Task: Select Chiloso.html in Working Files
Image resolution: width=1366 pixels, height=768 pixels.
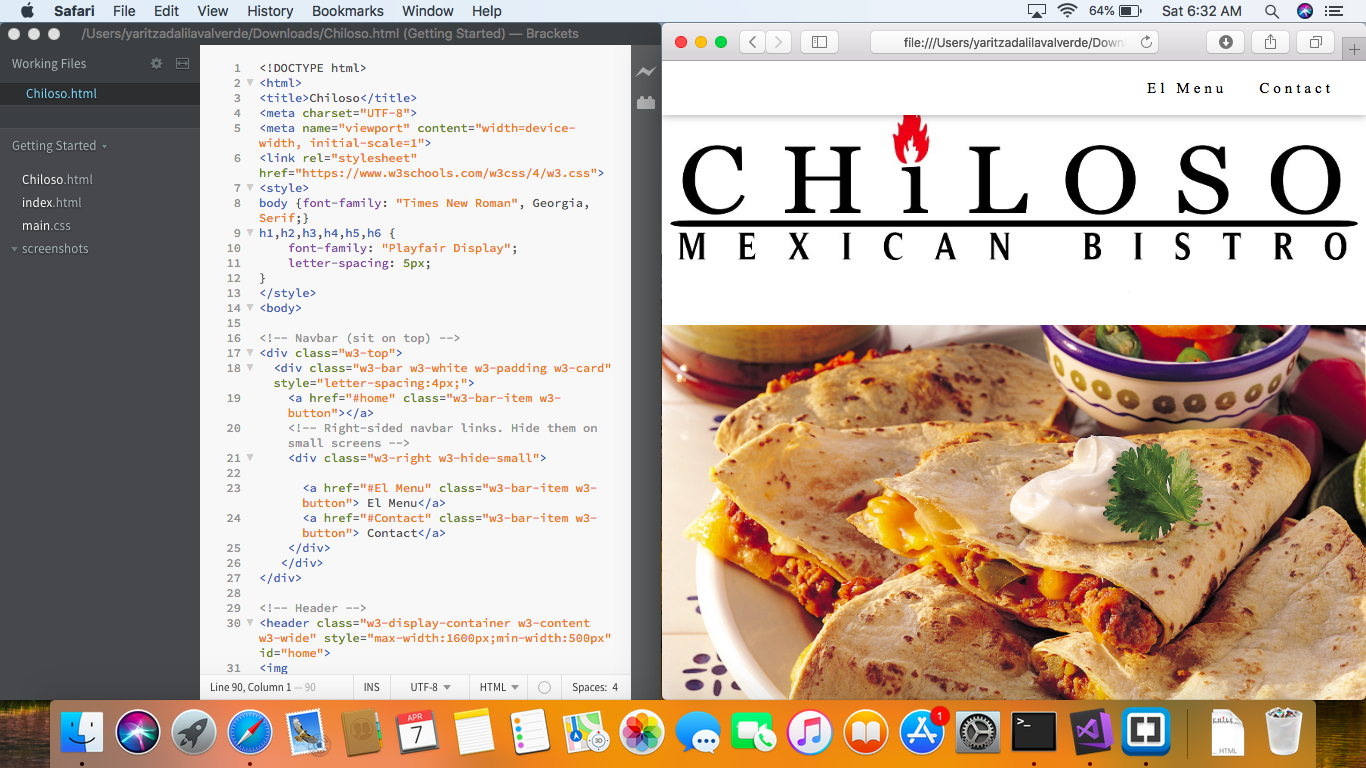Action: point(61,93)
